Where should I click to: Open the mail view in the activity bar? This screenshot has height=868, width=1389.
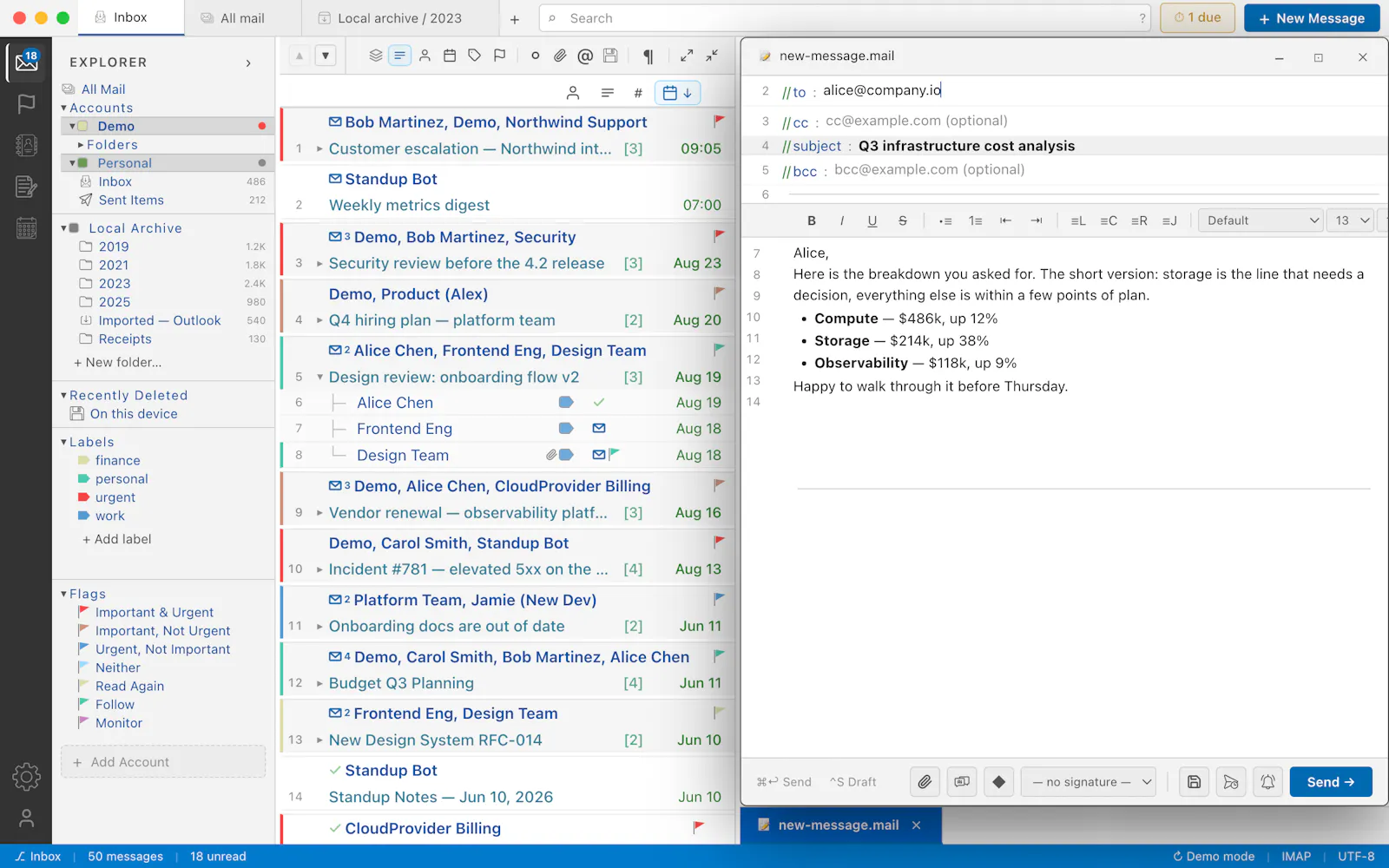click(26, 62)
